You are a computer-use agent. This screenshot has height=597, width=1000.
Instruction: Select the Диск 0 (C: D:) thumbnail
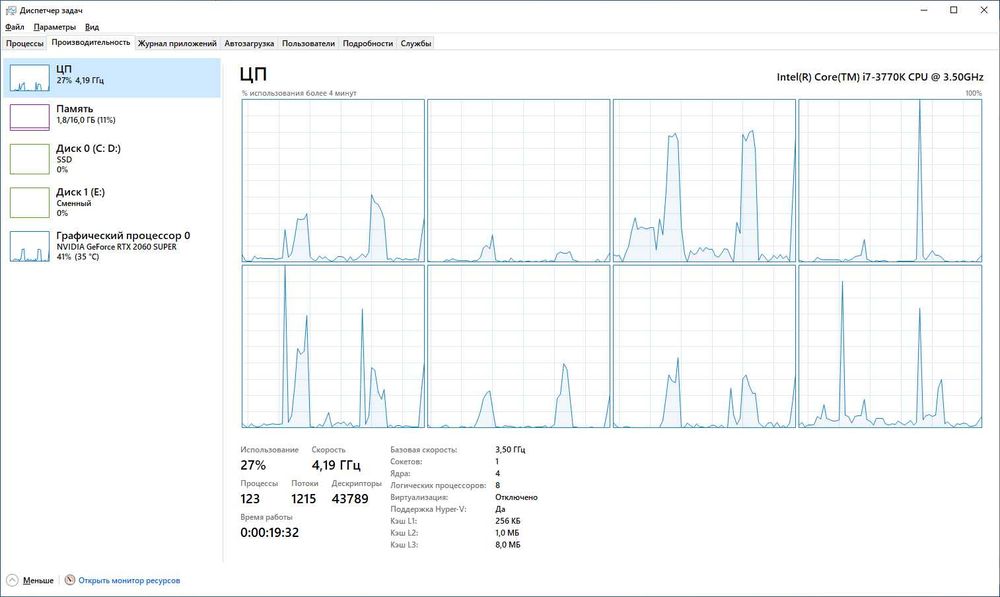(29, 159)
